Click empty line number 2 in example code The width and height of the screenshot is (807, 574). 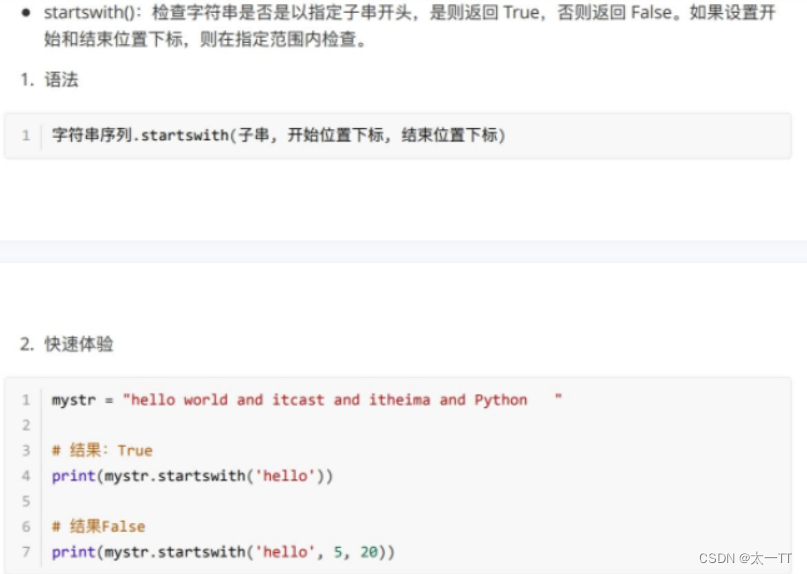click(x=26, y=425)
